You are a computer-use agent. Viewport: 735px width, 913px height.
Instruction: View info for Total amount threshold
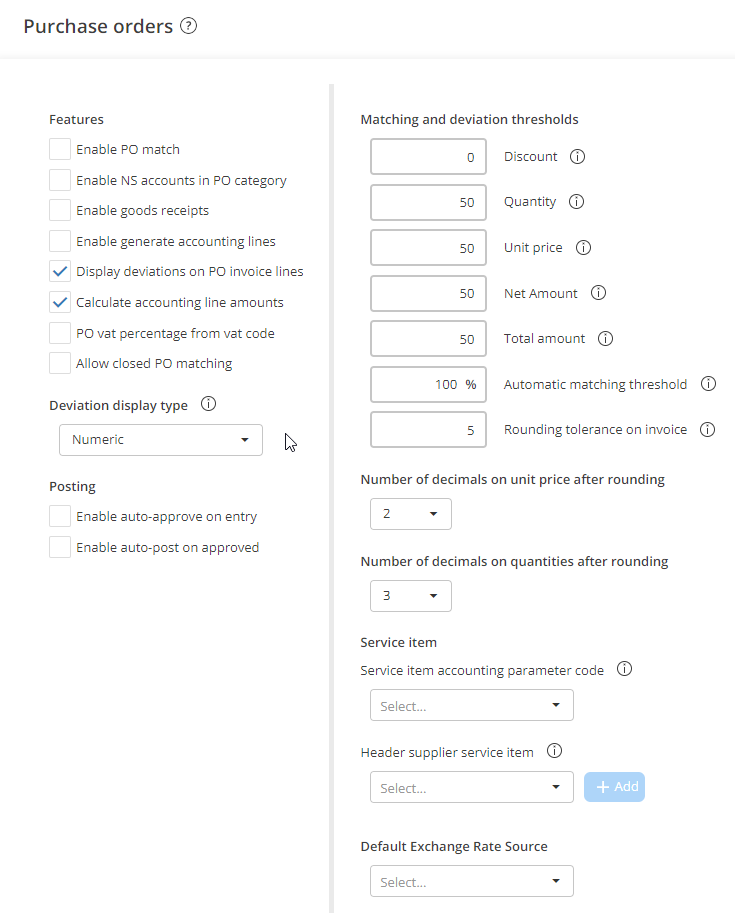click(x=605, y=339)
